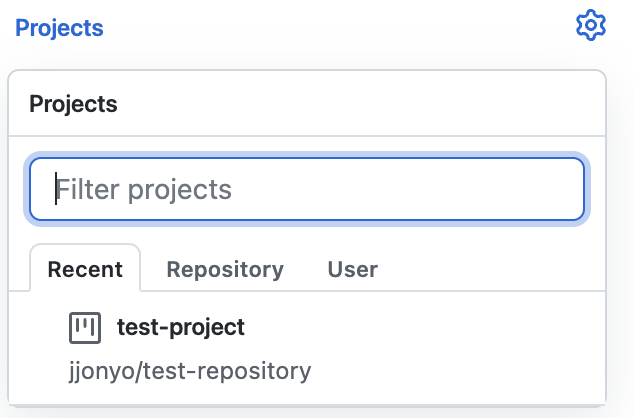Switch to the Repository tab
Viewport: 634px width, 418px height.
(x=225, y=269)
